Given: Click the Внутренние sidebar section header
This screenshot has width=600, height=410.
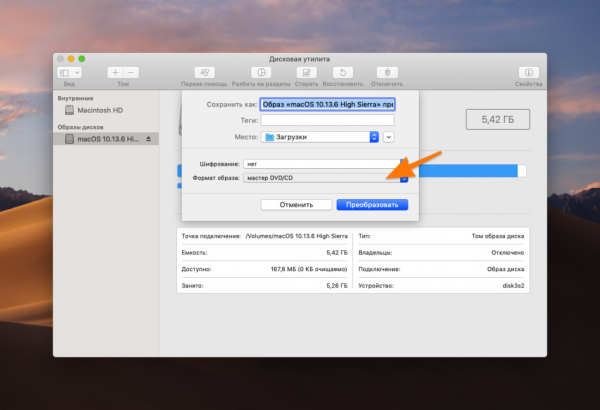Looking at the screenshot, I should (75, 98).
